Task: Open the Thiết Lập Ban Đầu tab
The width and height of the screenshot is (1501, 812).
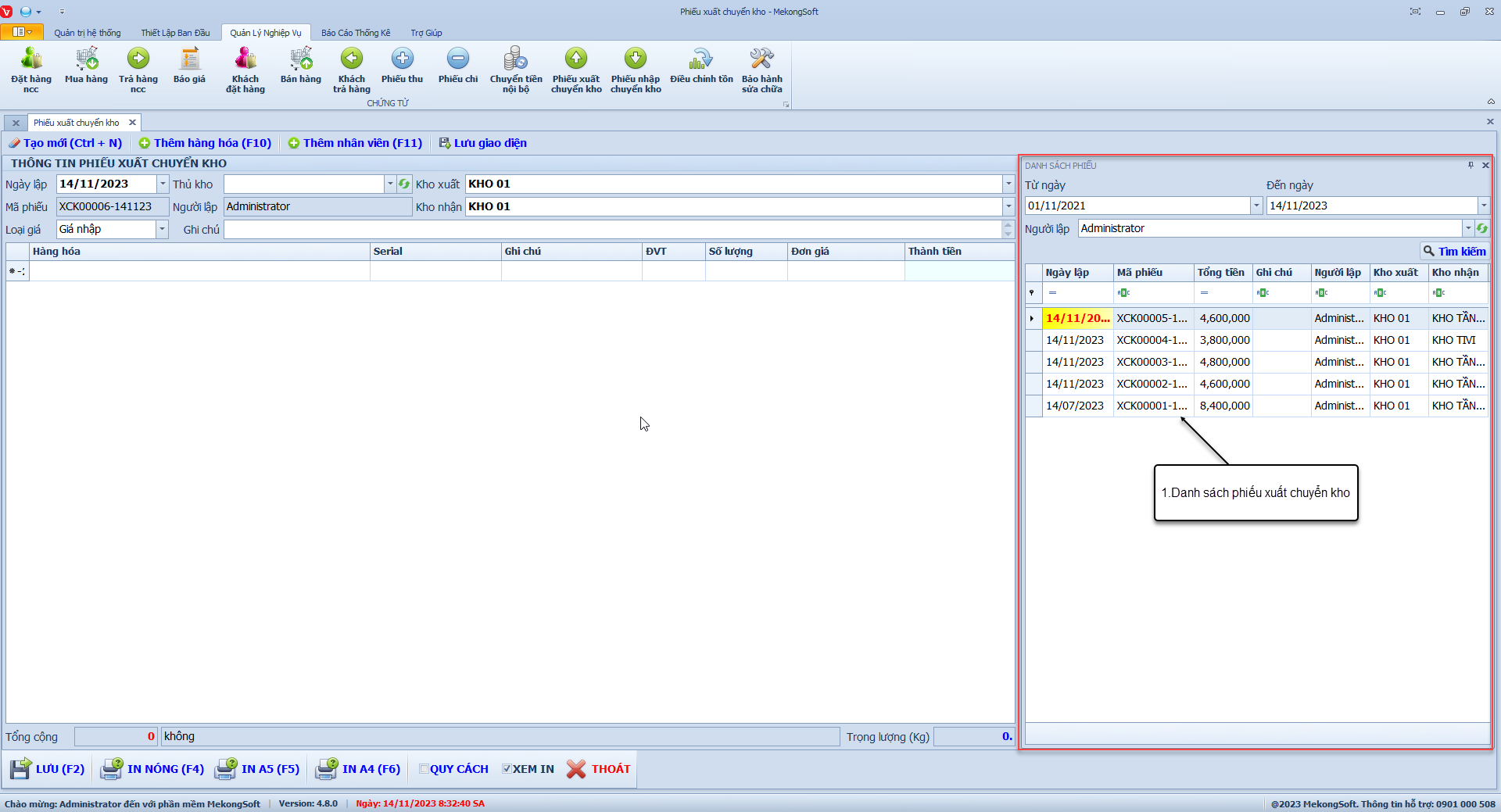Action: pos(175,33)
